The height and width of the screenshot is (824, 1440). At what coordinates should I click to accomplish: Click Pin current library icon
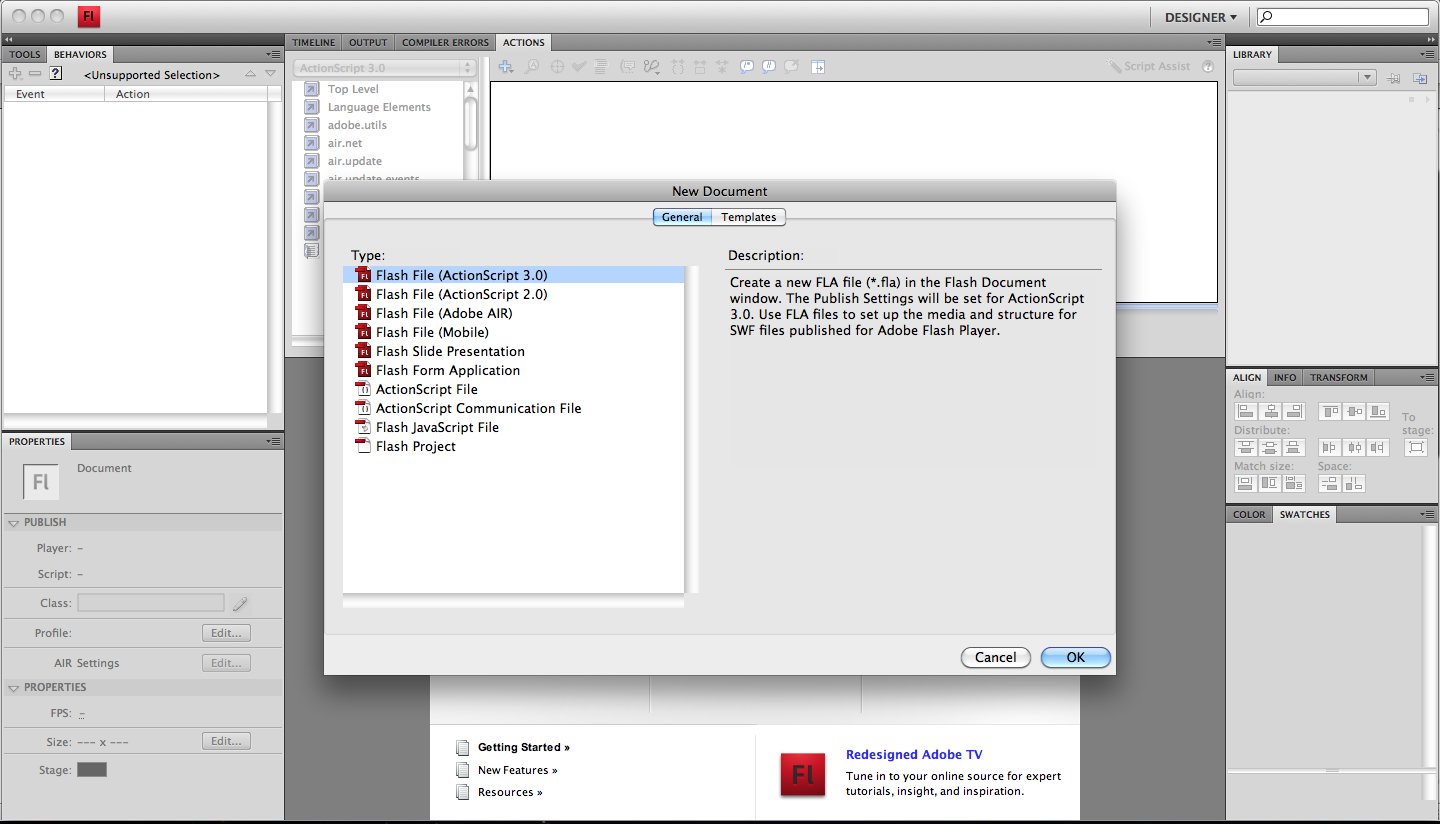point(1395,78)
